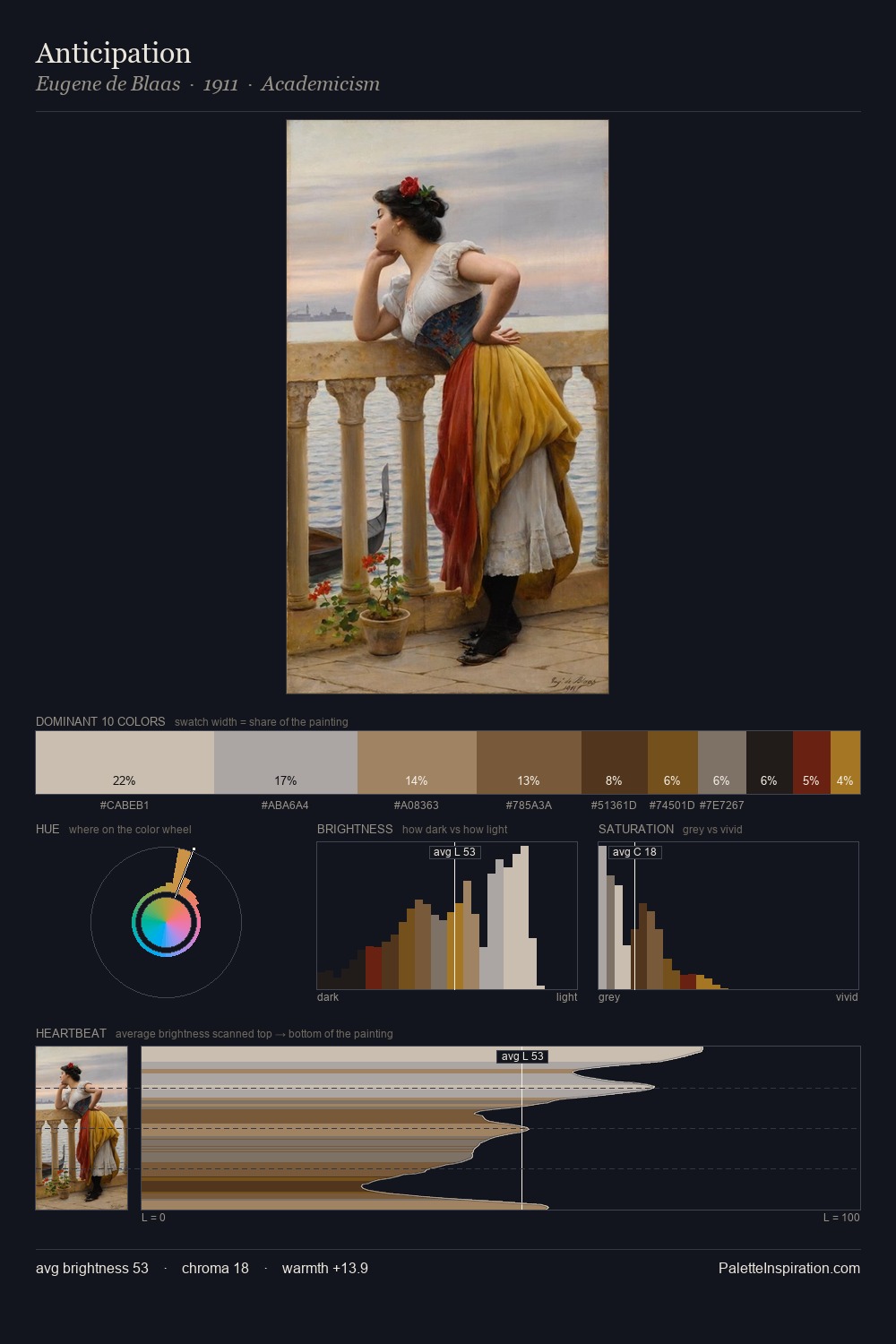Image resolution: width=896 pixels, height=1344 pixels.
Task: Click the "vivid" axis label under Saturation
Action: click(847, 997)
